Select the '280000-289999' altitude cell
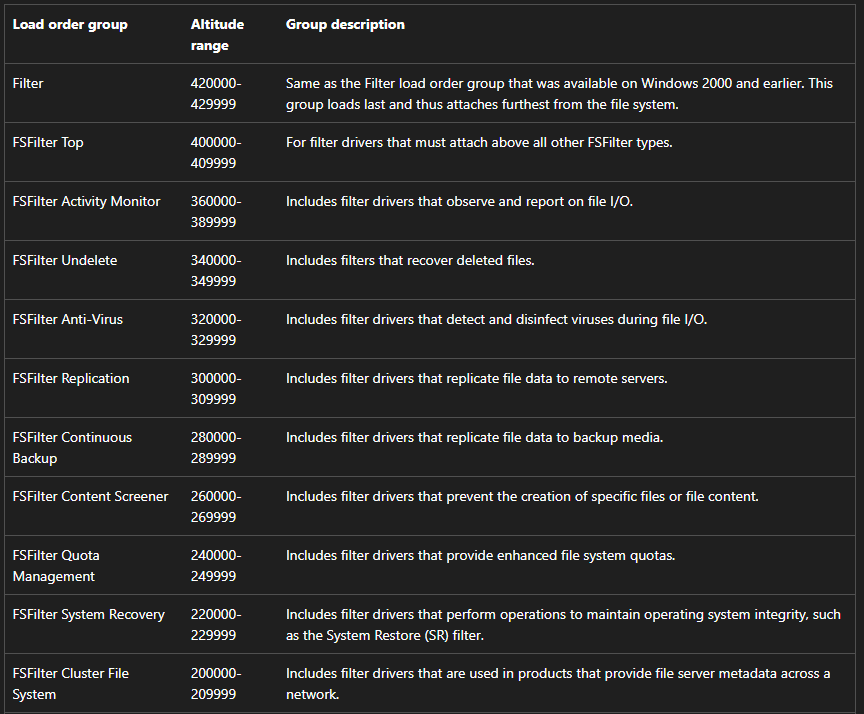Viewport: 864px width, 714px height. (216, 447)
